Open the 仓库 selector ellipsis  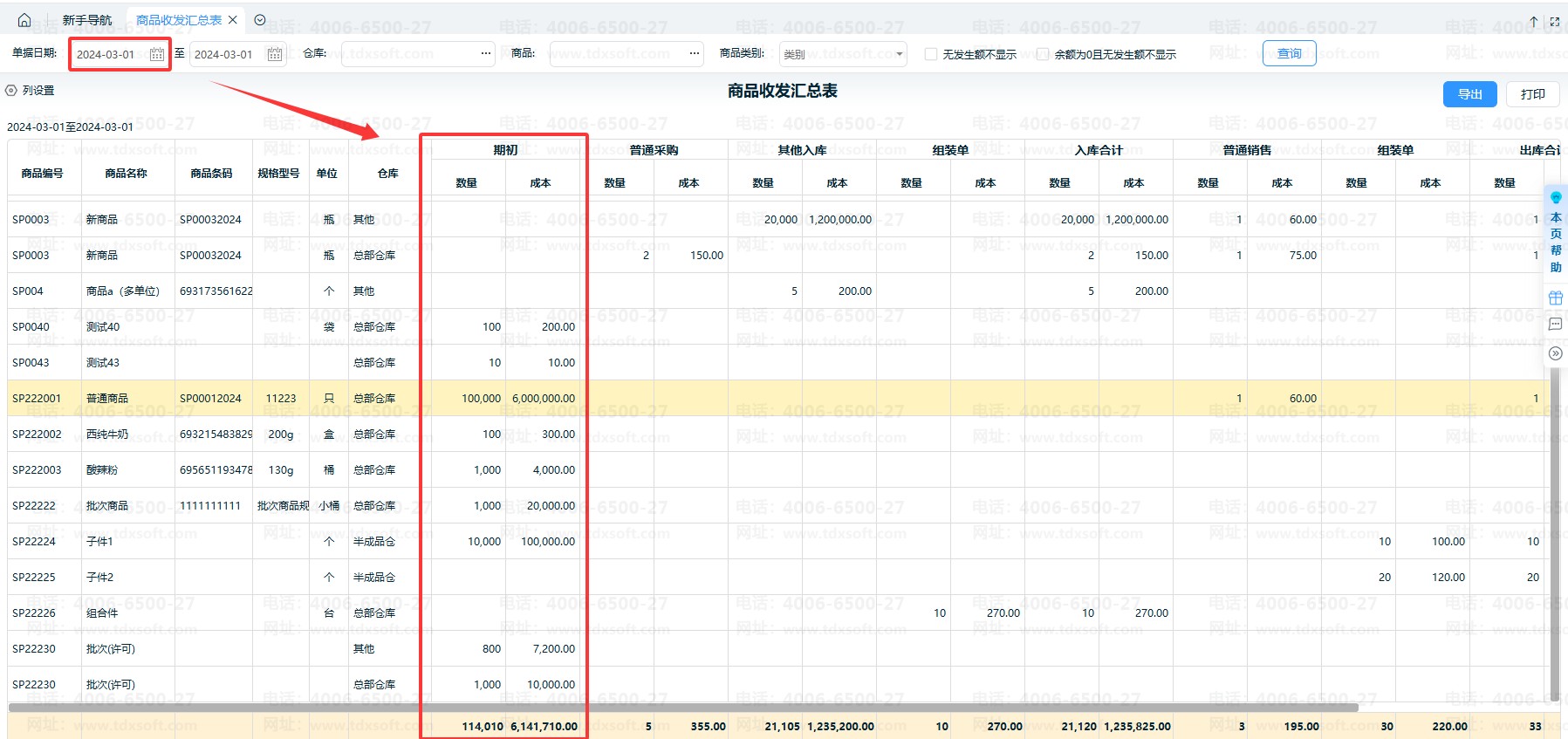pyautogui.click(x=486, y=54)
